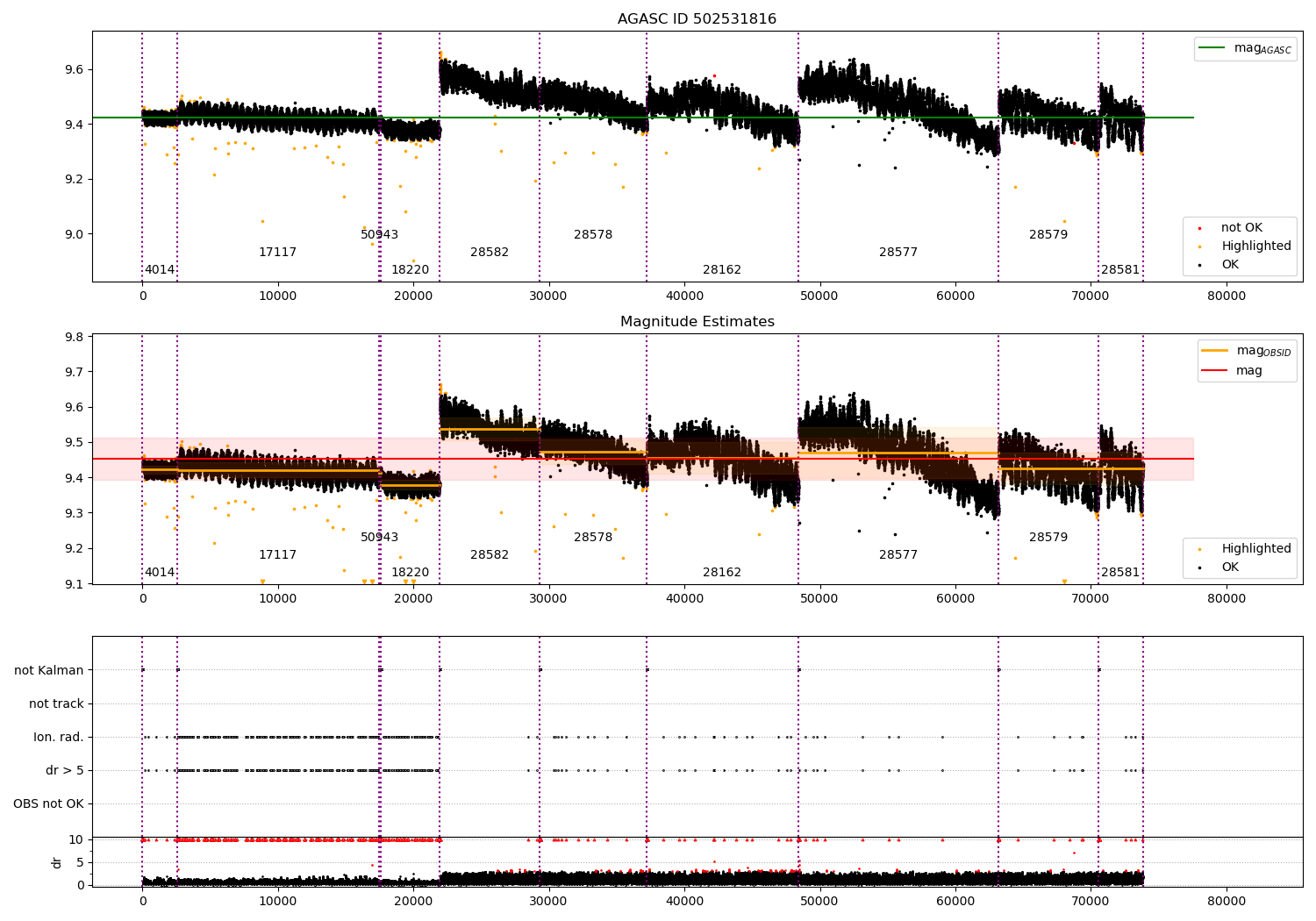Click obsid label 50943 in Magnitude Estimates plot
The height and width of the screenshot is (921, 1316).
[379, 538]
